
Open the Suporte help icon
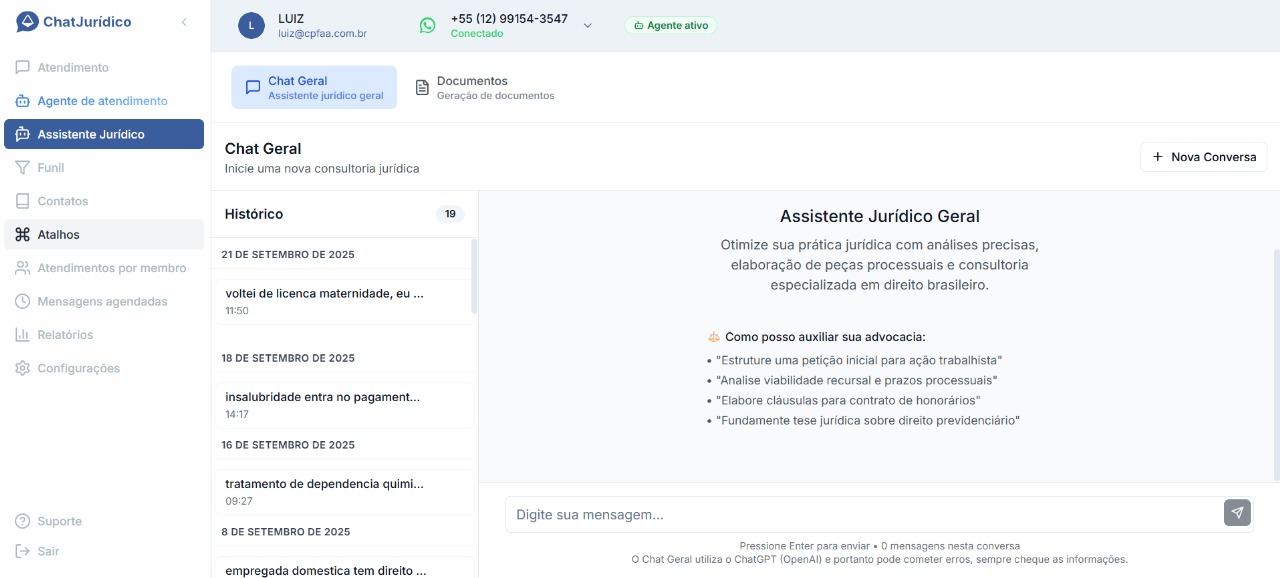click(x=22, y=521)
